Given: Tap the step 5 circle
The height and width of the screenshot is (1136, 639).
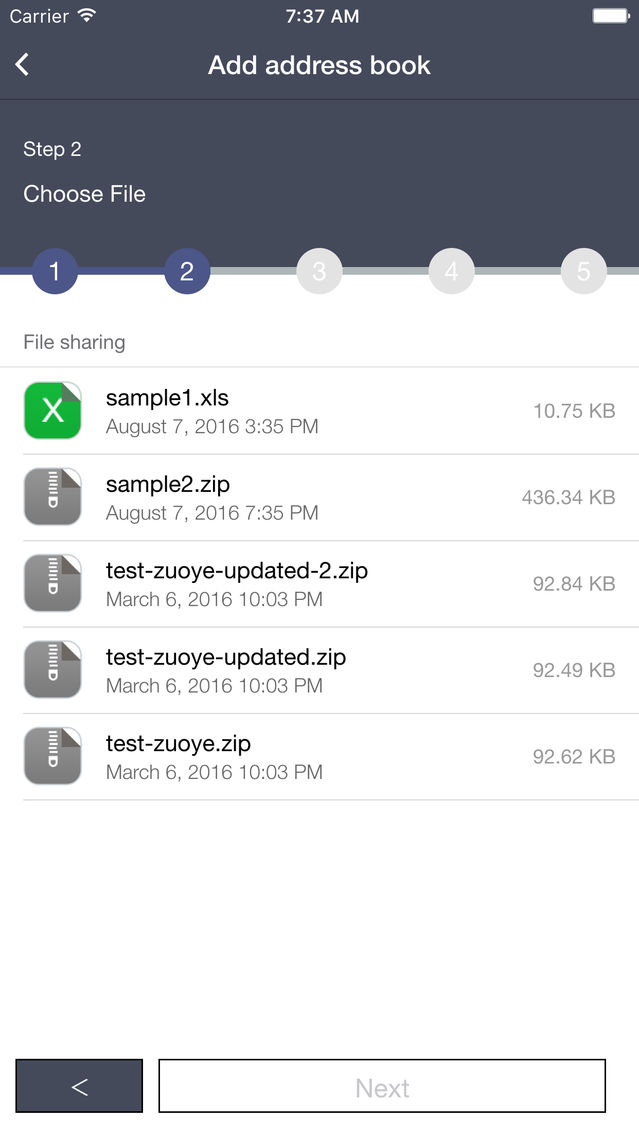Looking at the screenshot, I should pos(584,271).
